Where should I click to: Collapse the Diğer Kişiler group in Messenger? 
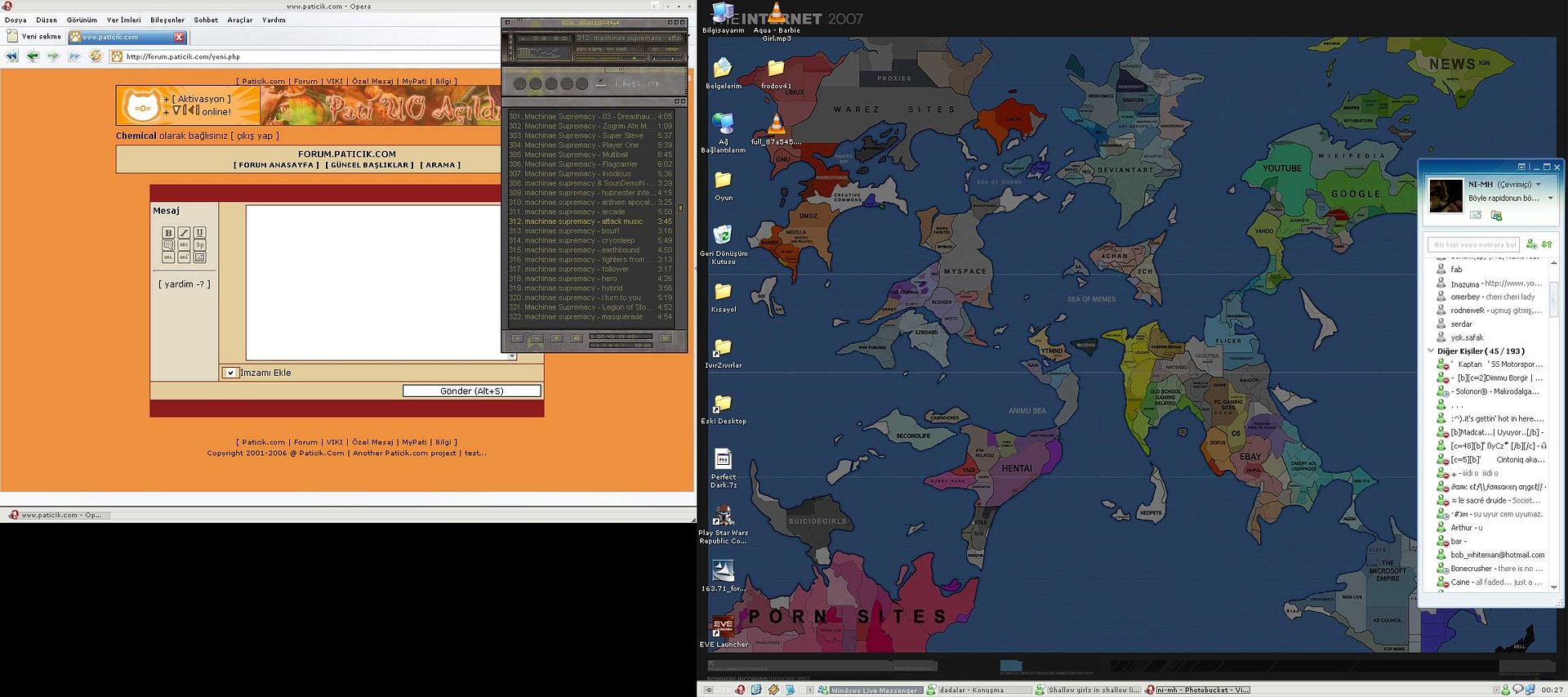click(1431, 351)
